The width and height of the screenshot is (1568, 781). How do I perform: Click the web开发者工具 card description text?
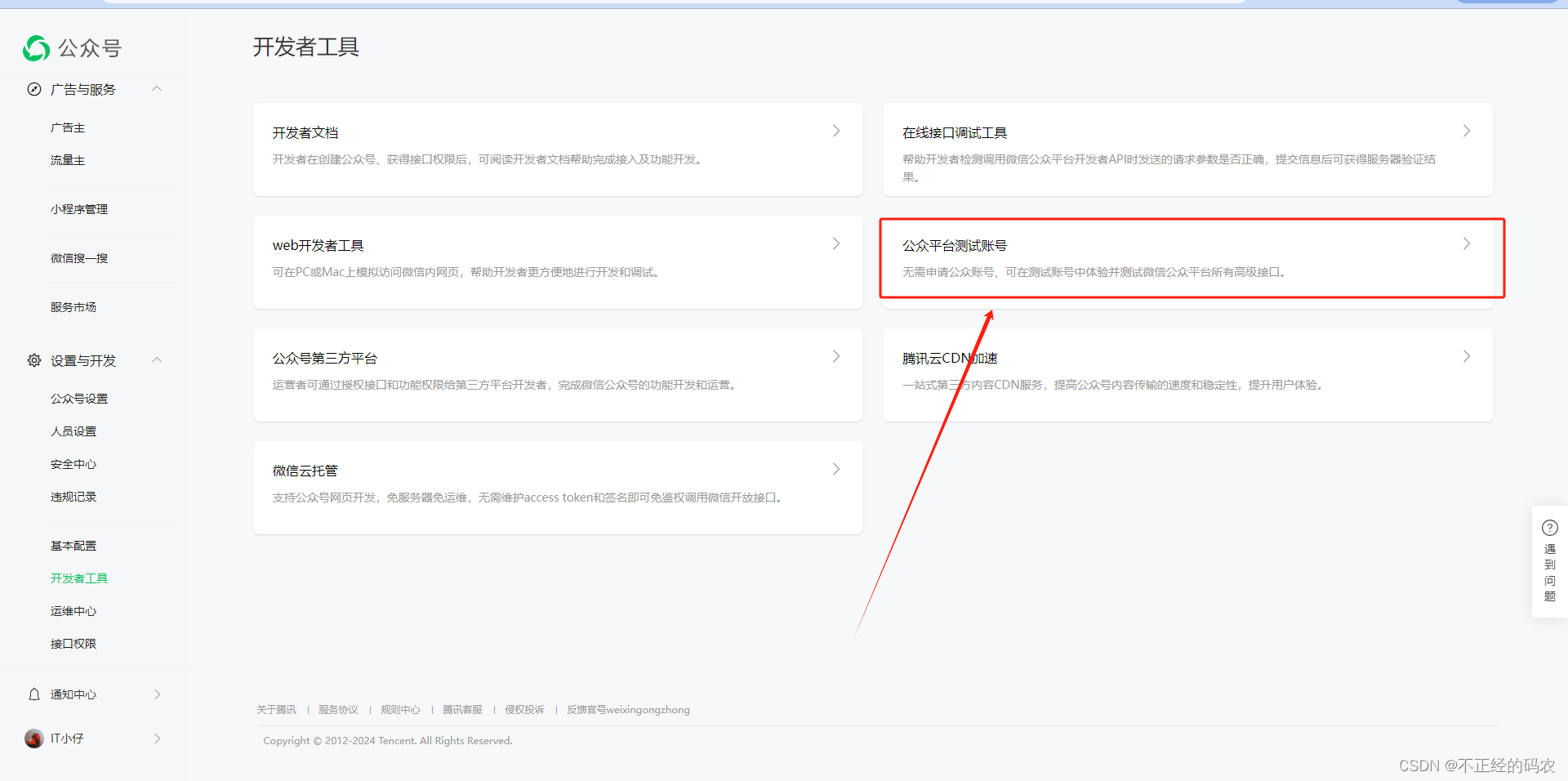466,272
